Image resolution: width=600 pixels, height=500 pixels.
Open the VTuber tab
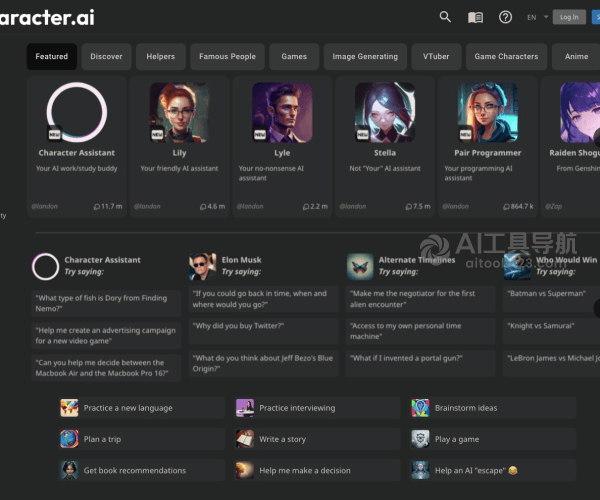[436, 57]
